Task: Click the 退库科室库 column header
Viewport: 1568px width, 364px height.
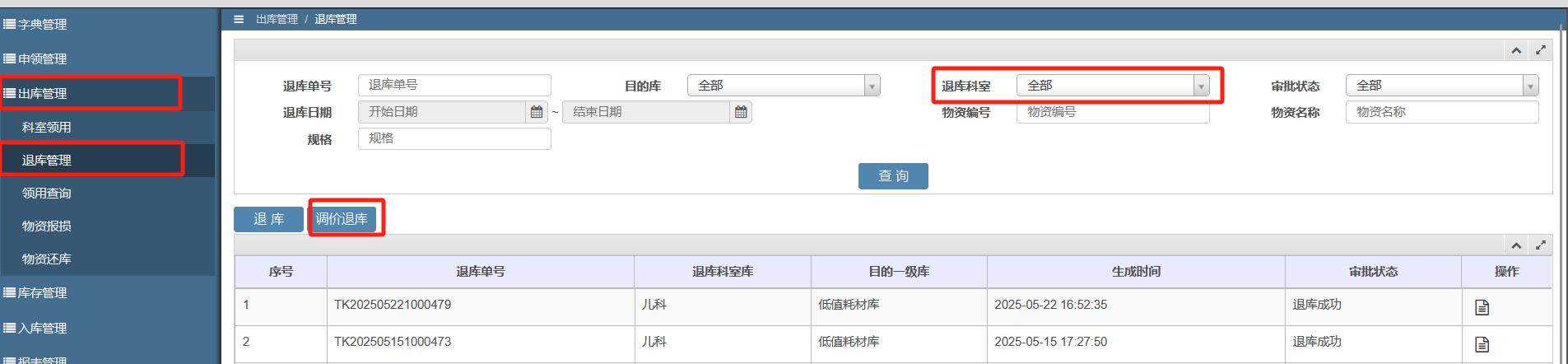Action: point(723,272)
